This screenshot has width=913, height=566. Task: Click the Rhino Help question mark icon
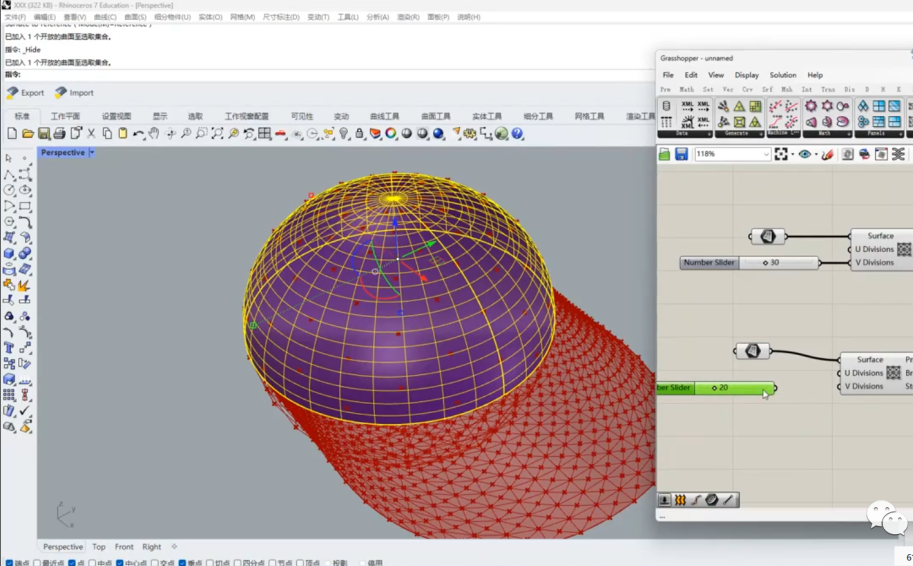(517, 134)
